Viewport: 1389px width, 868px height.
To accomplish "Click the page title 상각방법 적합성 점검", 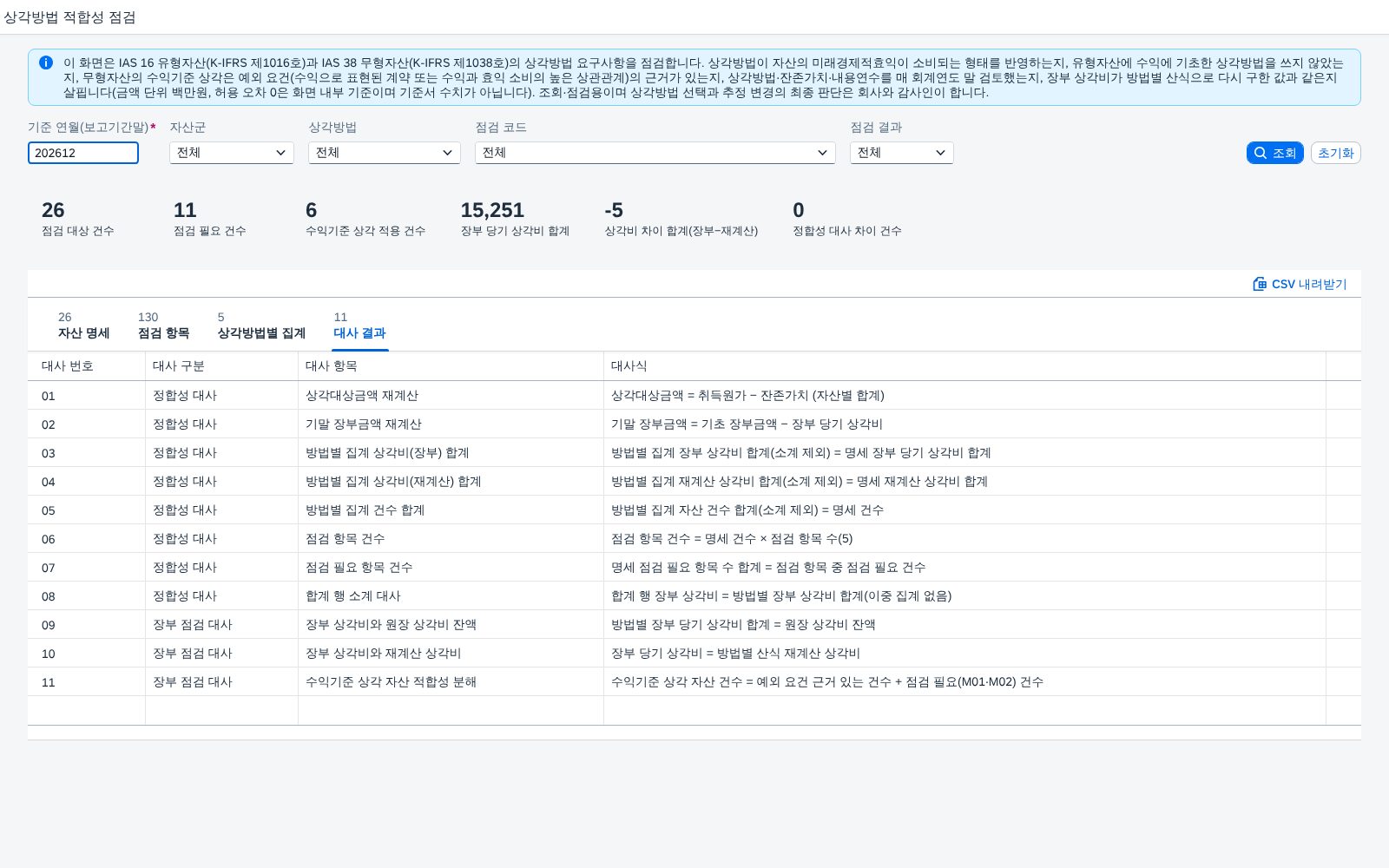I will tap(69, 17).
